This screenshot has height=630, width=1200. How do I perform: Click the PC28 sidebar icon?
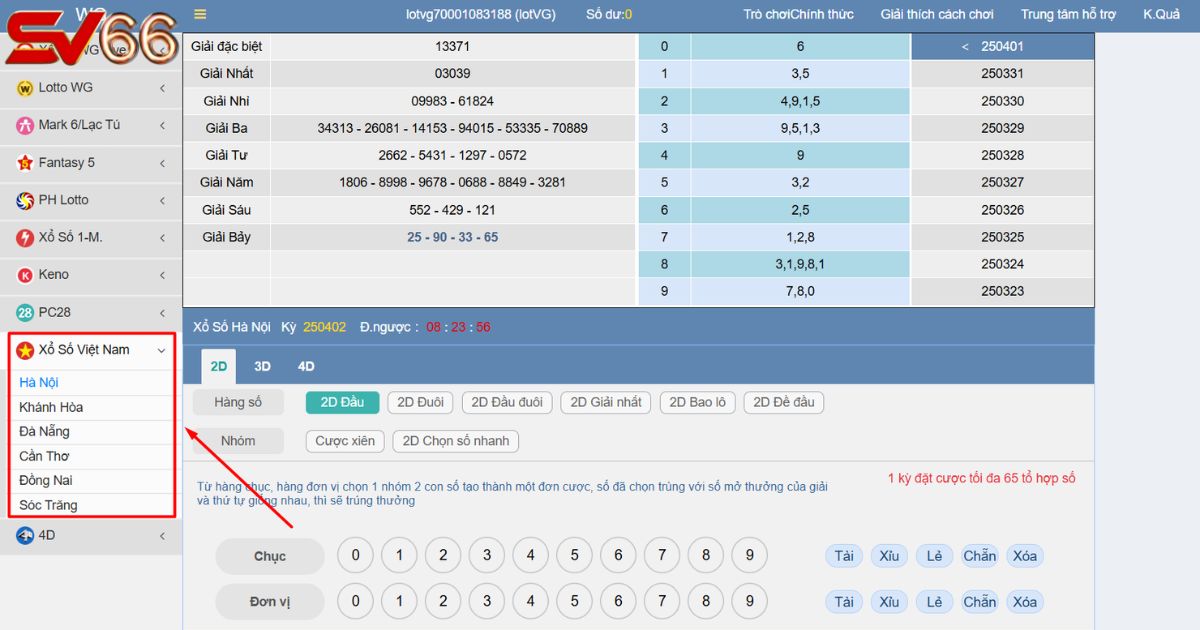tap(25, 313)
